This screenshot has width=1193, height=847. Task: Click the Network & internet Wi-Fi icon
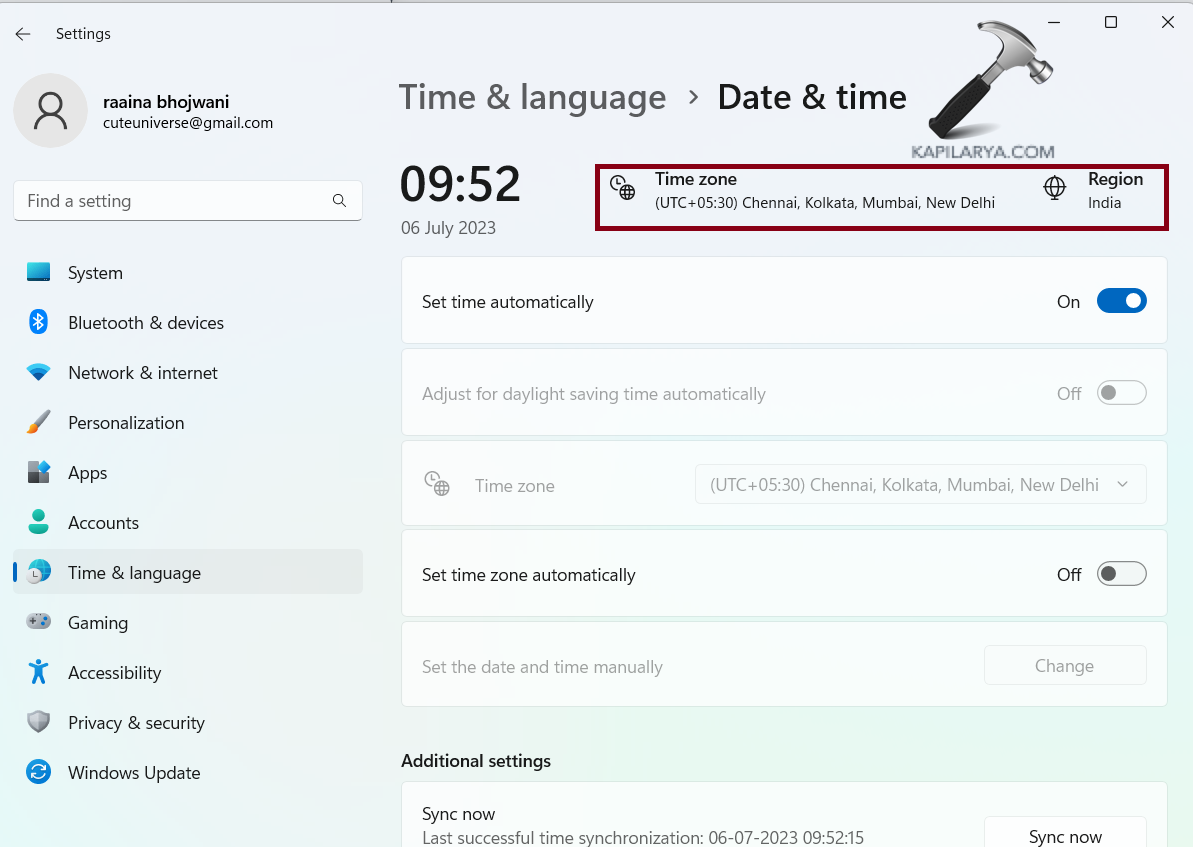pyautogui.click(x=39, y=372)
